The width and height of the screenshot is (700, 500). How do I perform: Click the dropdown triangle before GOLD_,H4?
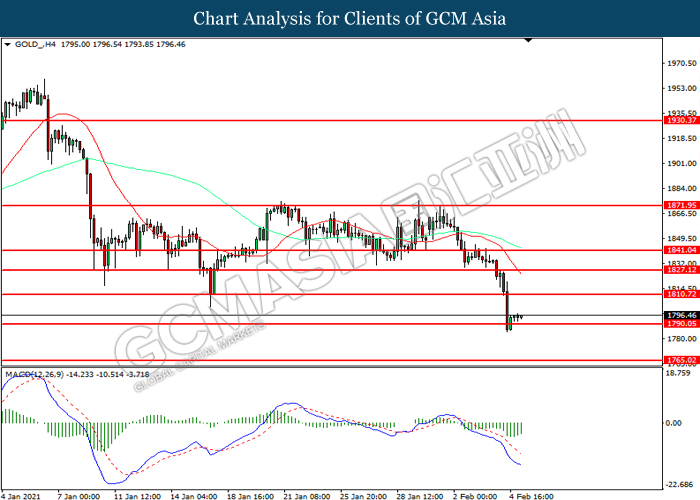(x=7, y=44)
